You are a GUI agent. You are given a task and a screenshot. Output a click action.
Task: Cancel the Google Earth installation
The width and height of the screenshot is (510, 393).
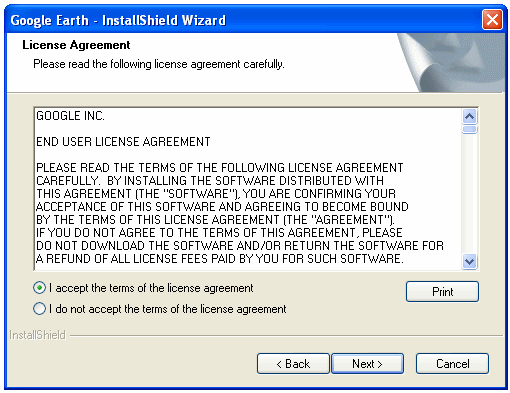452,364
